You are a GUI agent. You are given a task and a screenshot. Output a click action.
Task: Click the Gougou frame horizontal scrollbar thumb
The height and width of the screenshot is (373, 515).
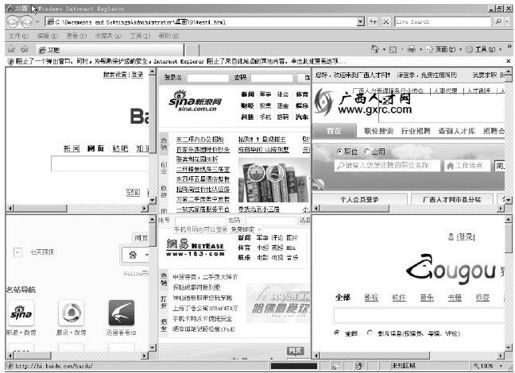[x=374, y=356]
